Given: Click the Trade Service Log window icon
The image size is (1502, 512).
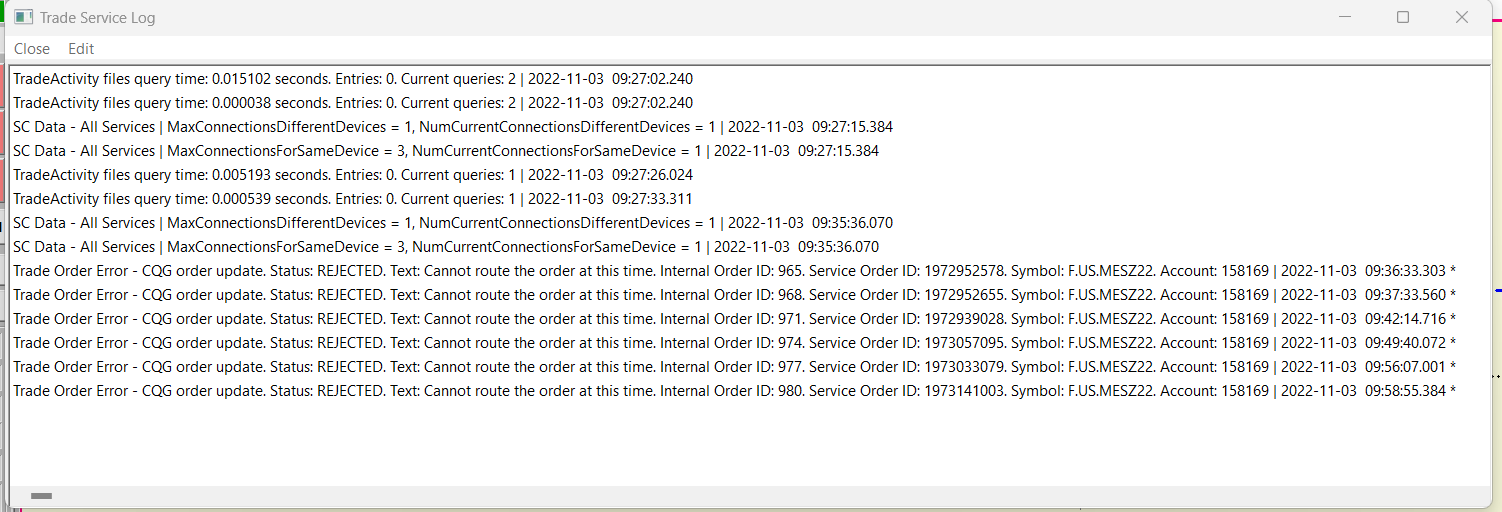Looking at the screenshot, I should [23, 17].
